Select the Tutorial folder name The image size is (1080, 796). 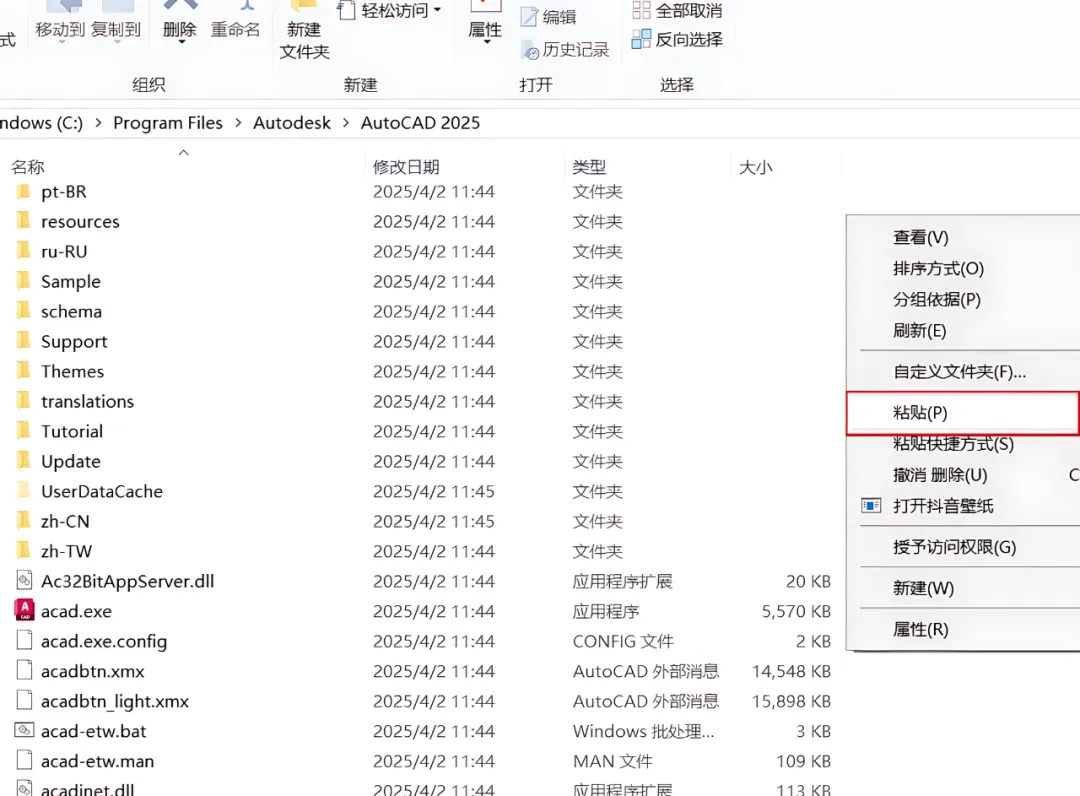click(72, 431)
